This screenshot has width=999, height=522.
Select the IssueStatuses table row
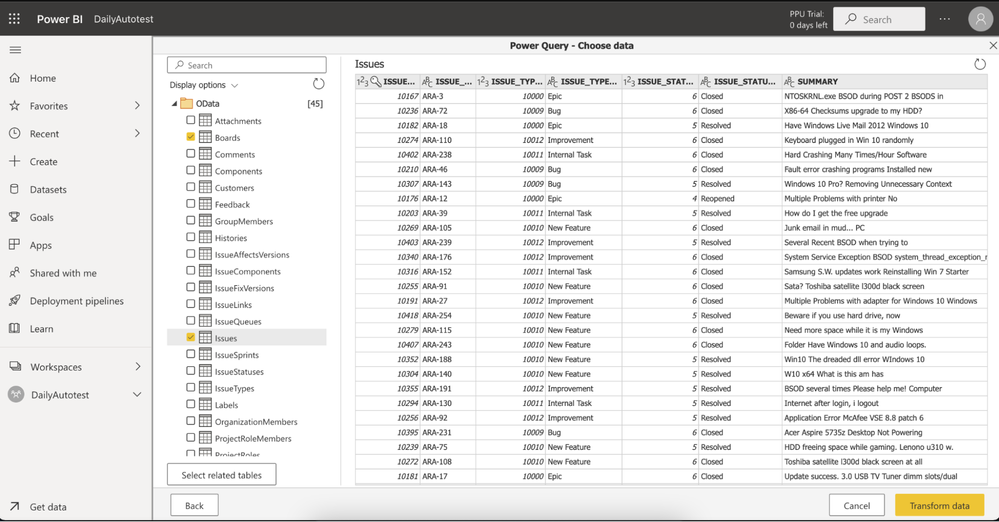click(x=247, y=371)
